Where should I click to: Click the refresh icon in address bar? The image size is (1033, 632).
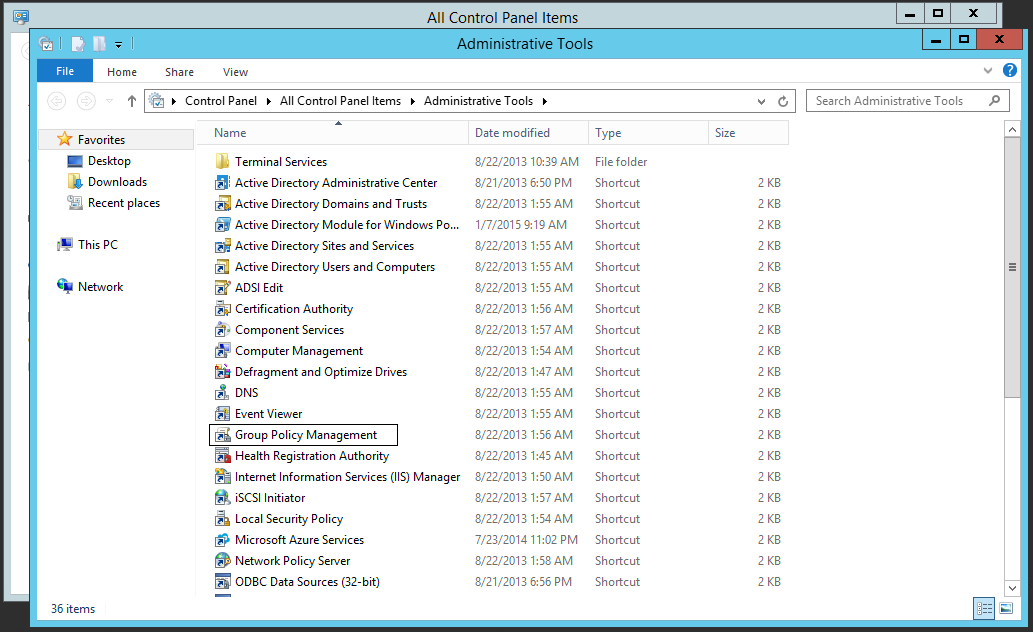click(783, 101)
